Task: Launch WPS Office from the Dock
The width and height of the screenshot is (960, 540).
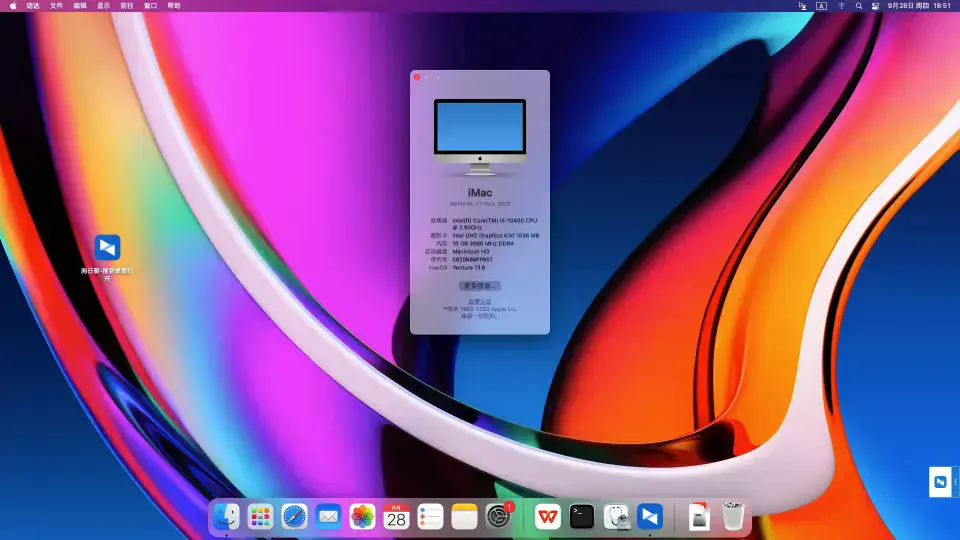Action: pos(547,517)
